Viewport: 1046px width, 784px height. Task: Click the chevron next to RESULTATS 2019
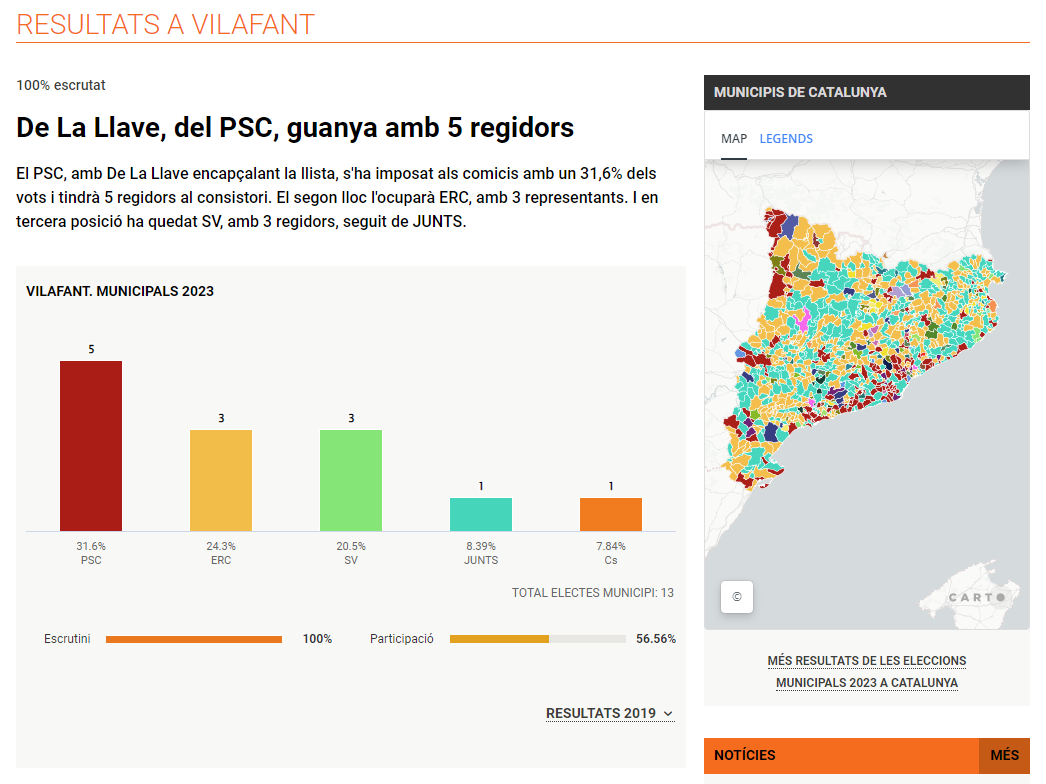click(668, 714)
